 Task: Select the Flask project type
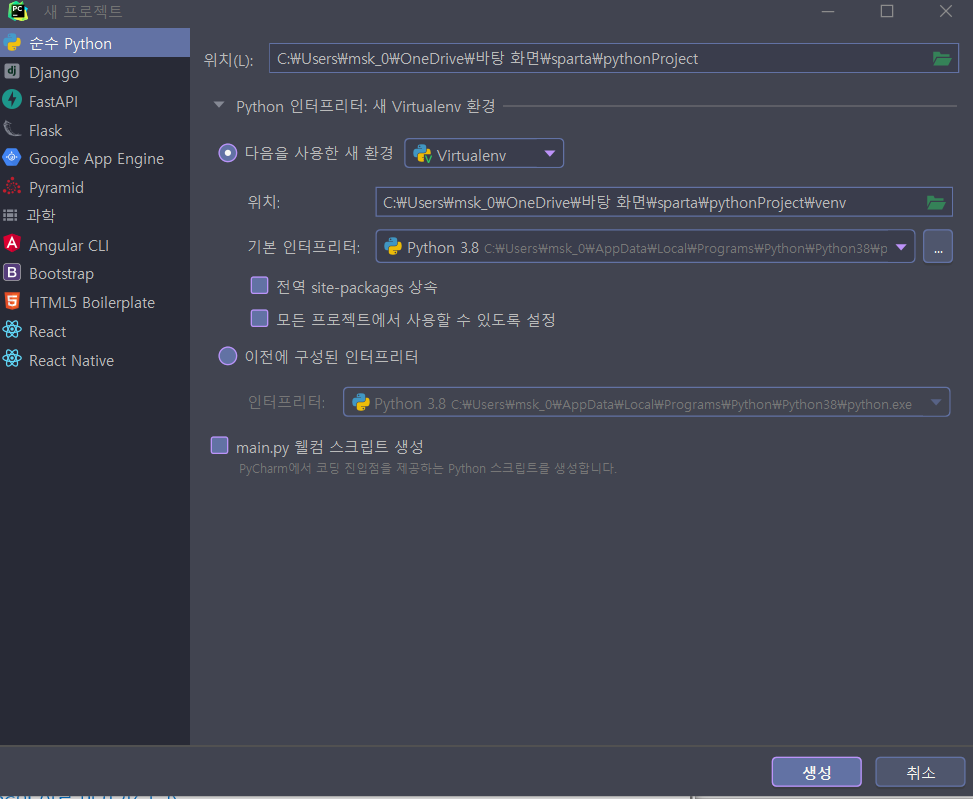95,130
